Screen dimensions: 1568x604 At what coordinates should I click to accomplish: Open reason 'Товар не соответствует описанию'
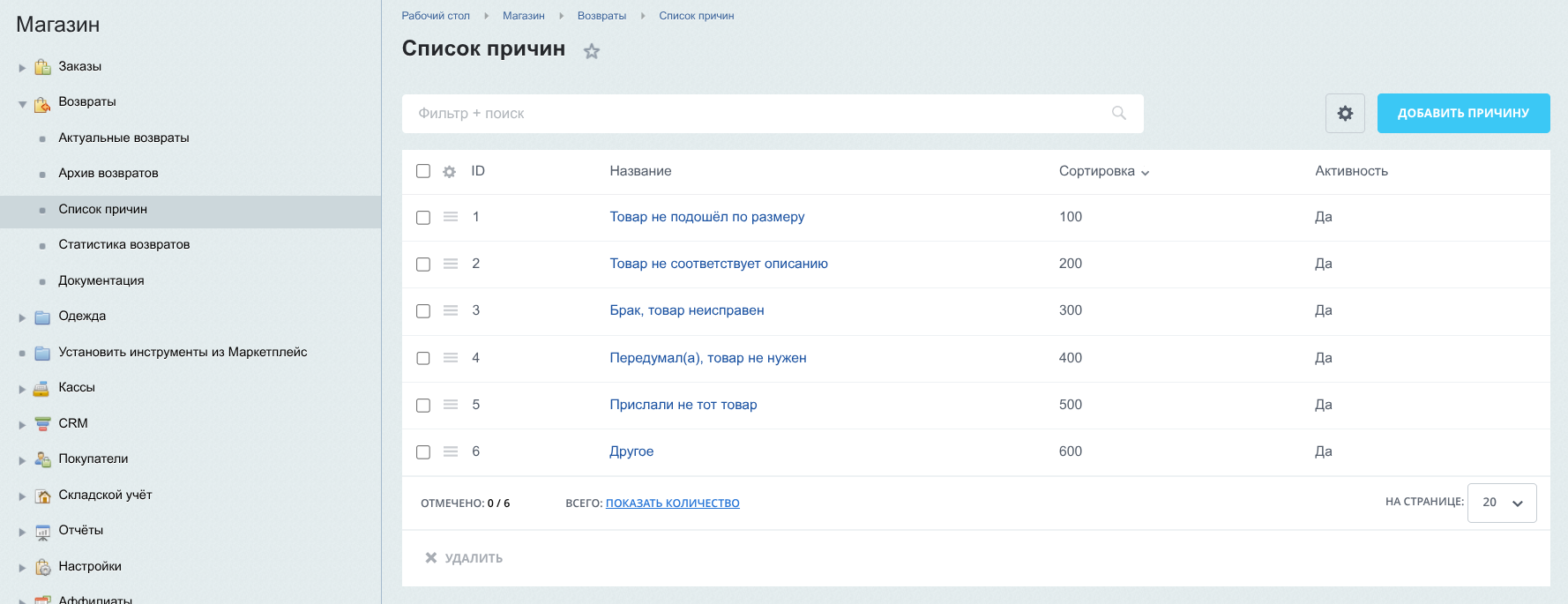[x=719, y=264]
